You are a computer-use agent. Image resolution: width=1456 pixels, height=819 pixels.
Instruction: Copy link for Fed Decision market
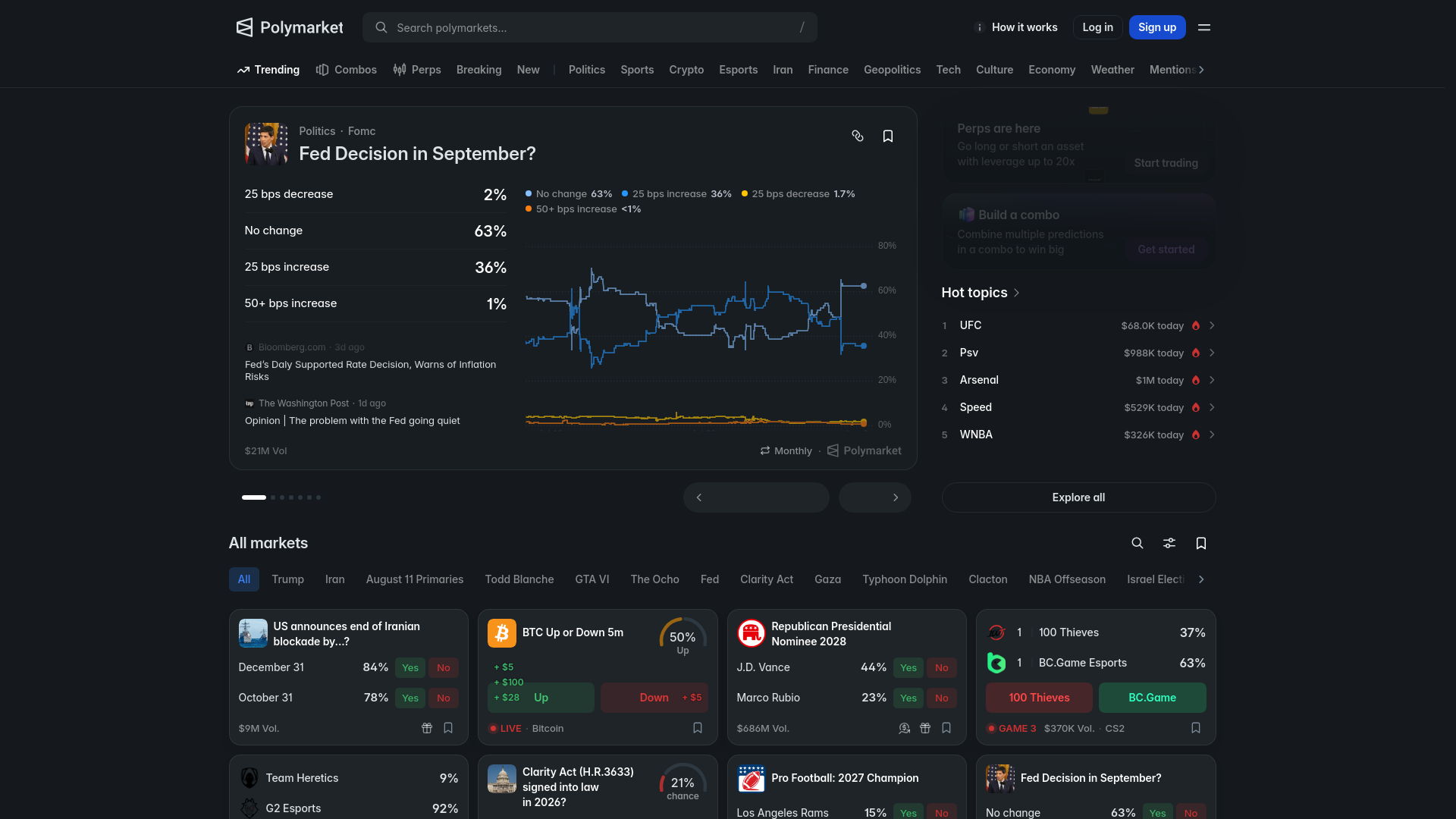click(x=858, y=136)
